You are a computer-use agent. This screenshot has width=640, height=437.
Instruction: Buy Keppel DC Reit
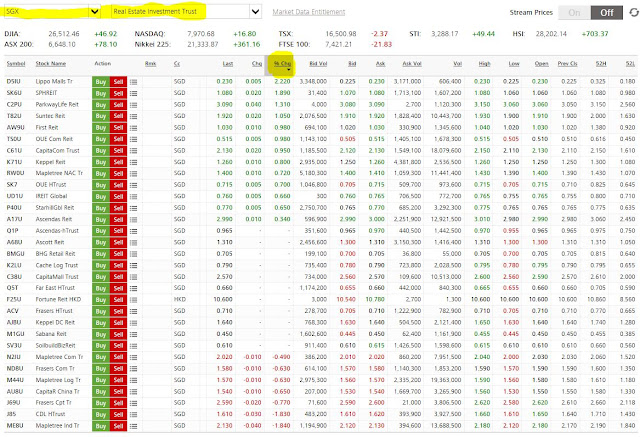pos(101,323)
